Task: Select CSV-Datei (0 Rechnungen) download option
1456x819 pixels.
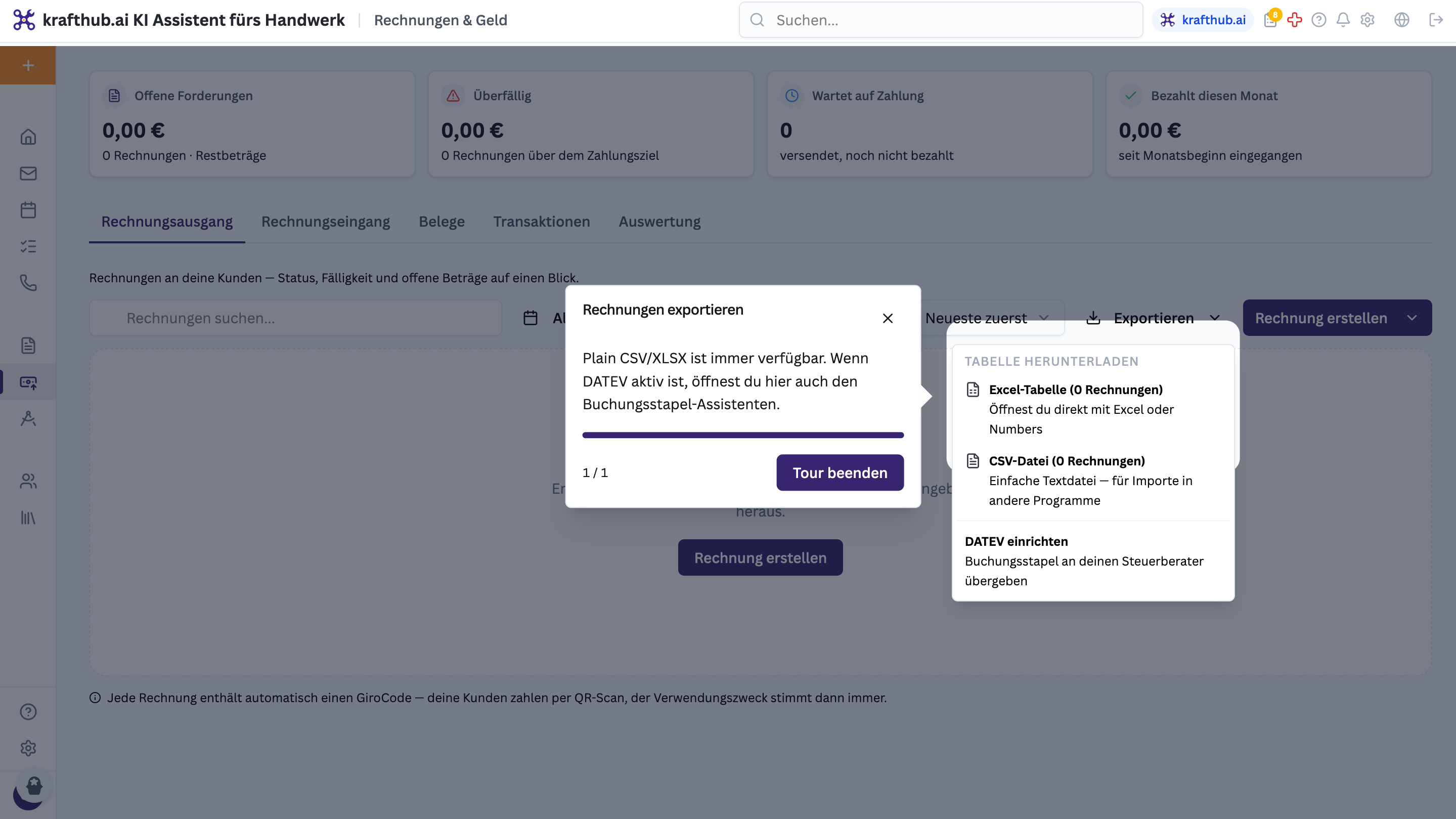Action: click(x=1093, y=481)
